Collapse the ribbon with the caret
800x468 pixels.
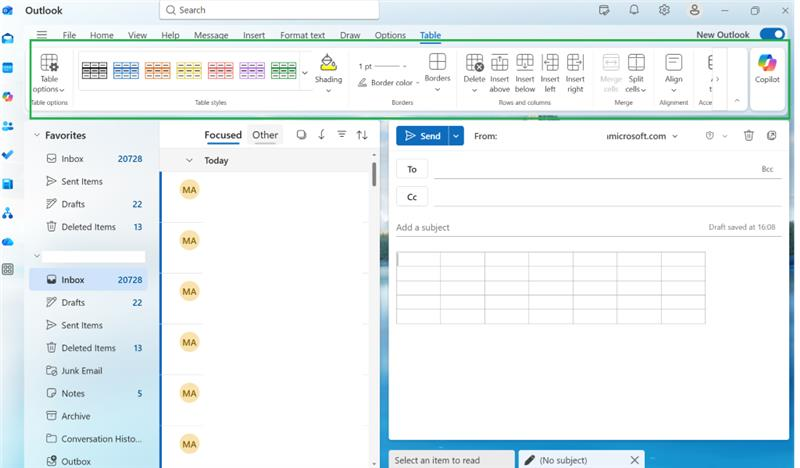[737, 101]
